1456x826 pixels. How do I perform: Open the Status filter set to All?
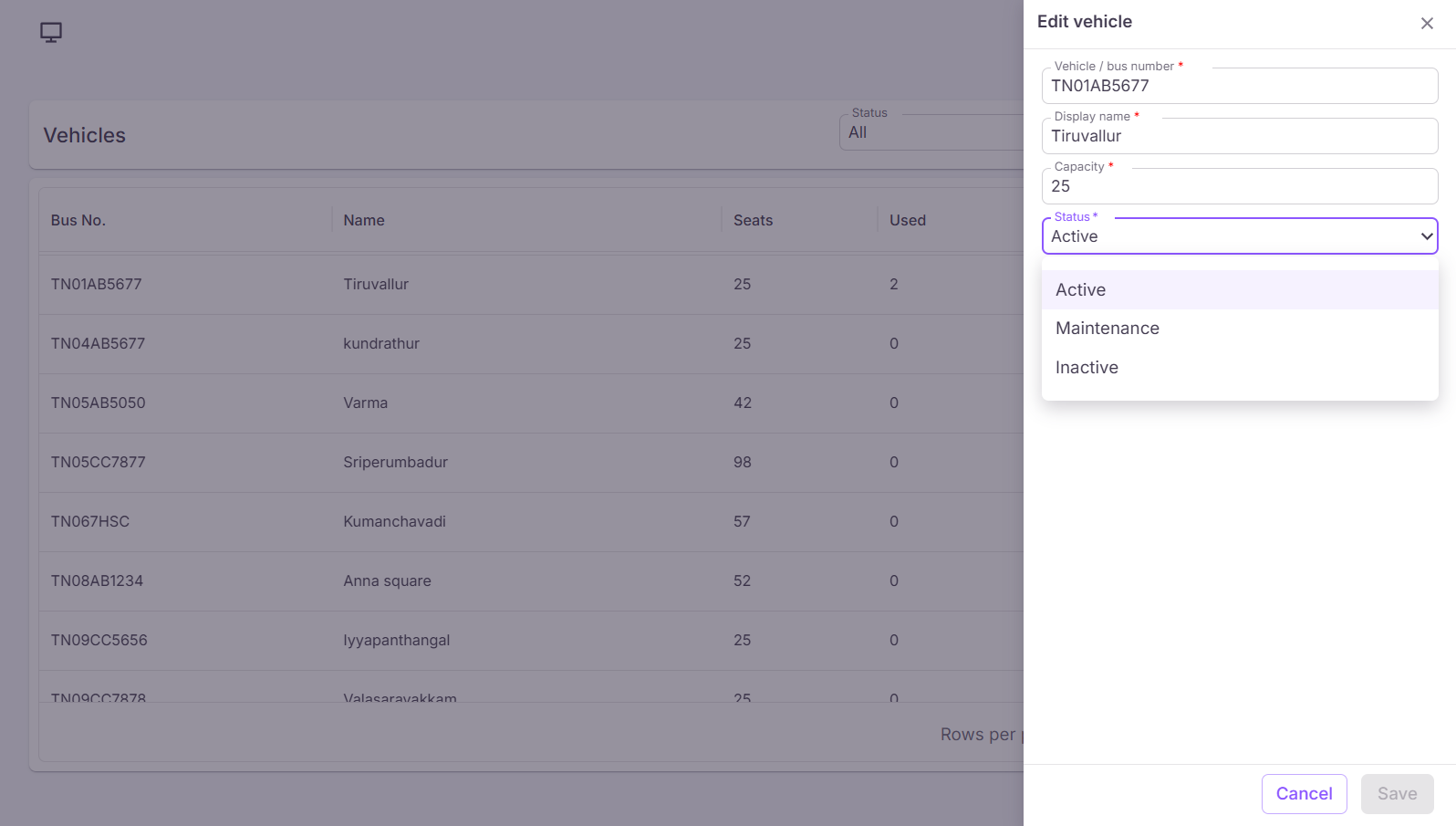coord(931,132)
